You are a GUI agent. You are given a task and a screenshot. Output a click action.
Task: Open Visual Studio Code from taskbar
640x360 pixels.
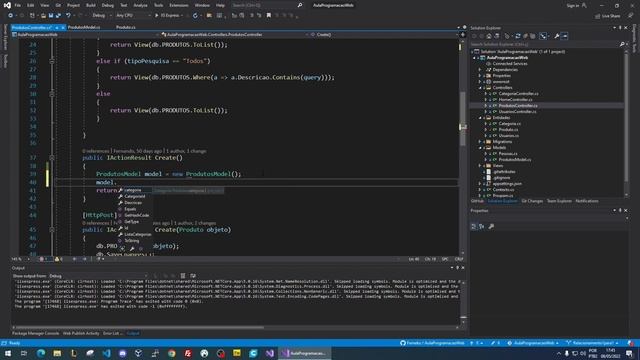click(106, 353)
